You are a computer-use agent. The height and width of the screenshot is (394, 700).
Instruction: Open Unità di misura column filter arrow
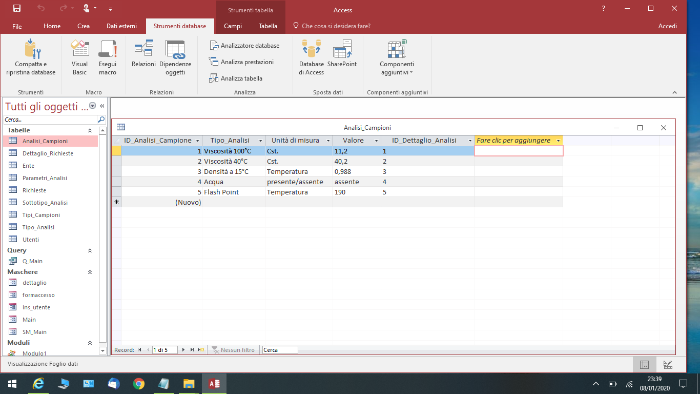(328, 141)
